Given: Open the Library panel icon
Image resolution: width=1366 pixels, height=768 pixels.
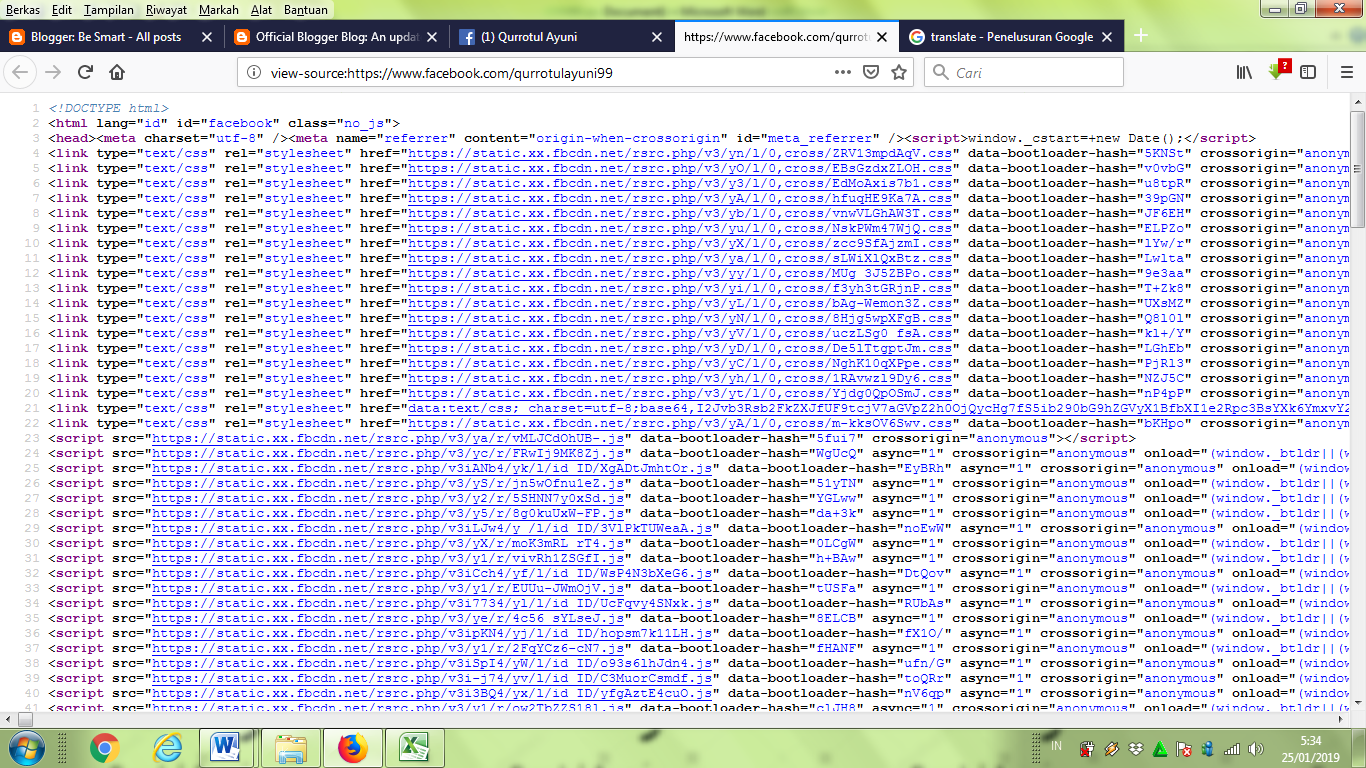Looking at the screenshot, I should [x=1246, y=71].
